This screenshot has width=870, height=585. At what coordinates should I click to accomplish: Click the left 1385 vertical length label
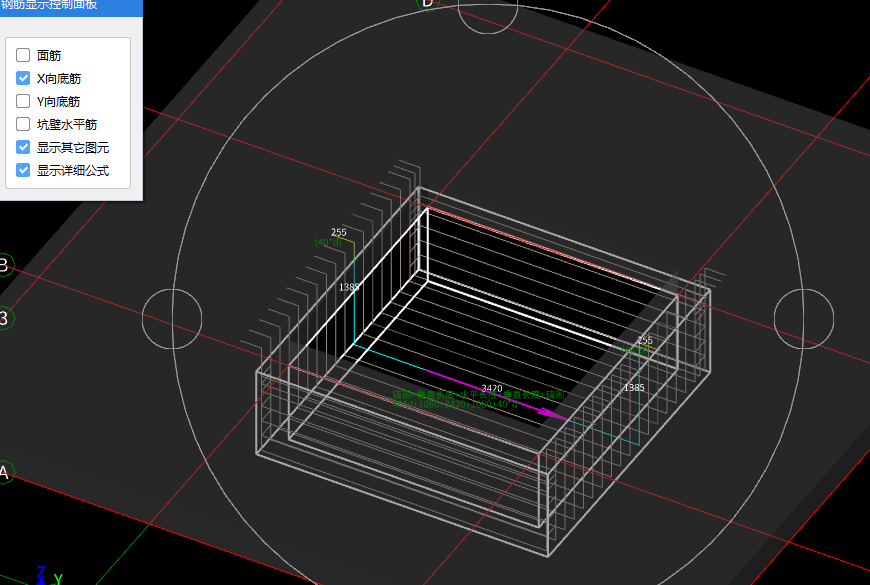(349, 287)
